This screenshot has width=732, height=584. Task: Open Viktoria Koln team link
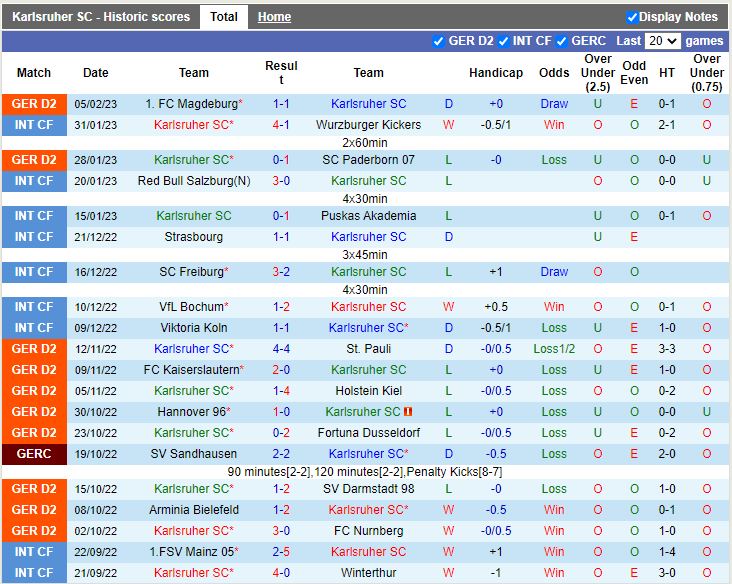(194, 328)
